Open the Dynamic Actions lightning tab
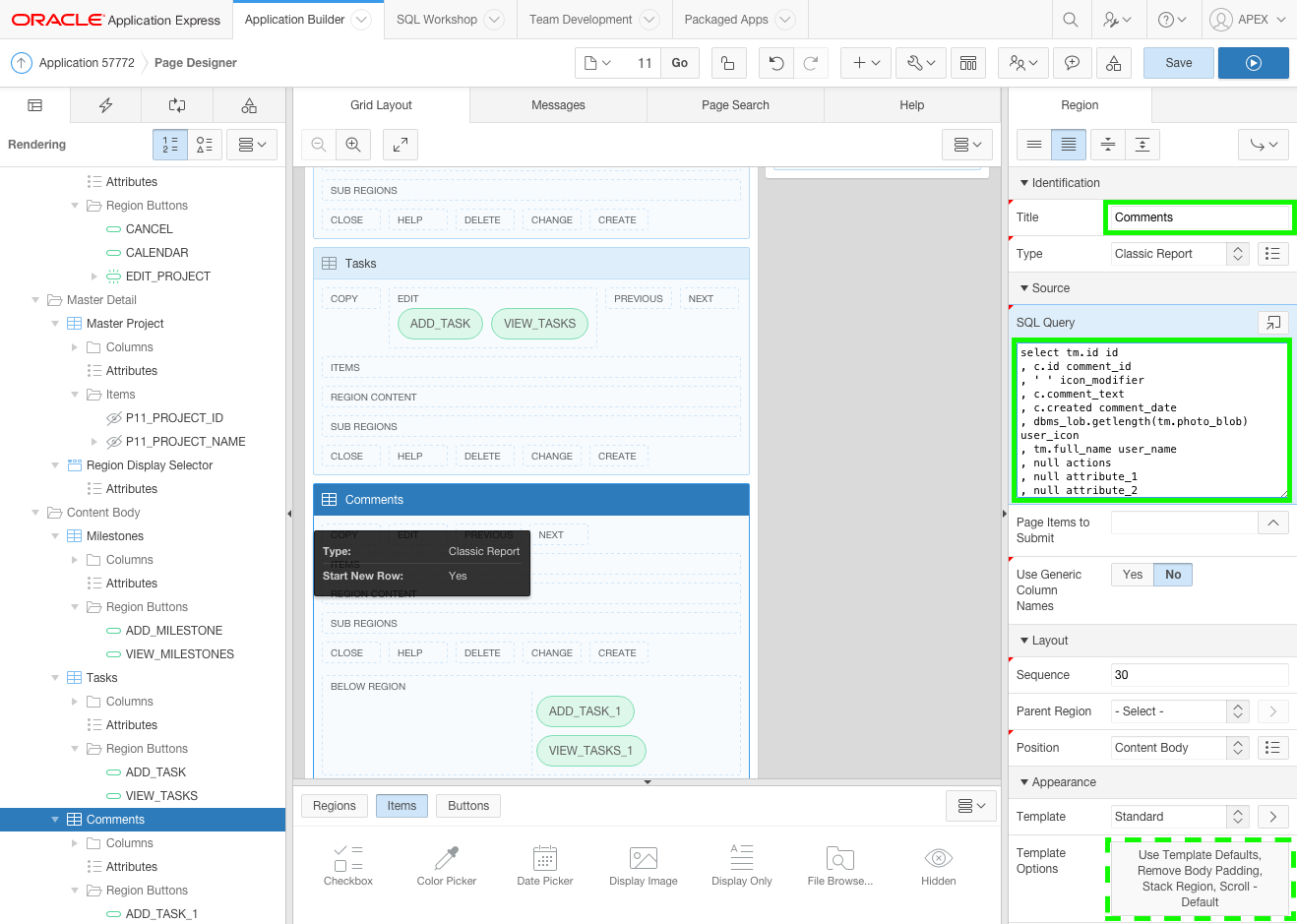 pos(105,105)
